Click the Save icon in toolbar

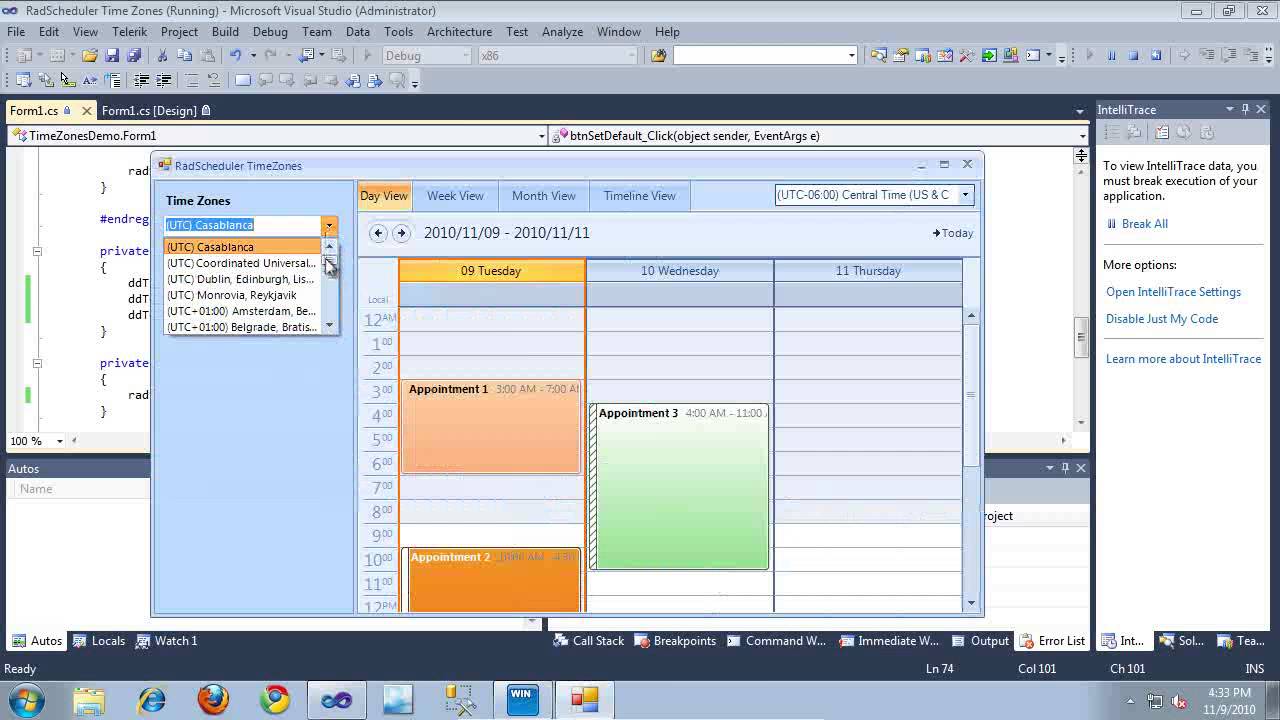112,56
